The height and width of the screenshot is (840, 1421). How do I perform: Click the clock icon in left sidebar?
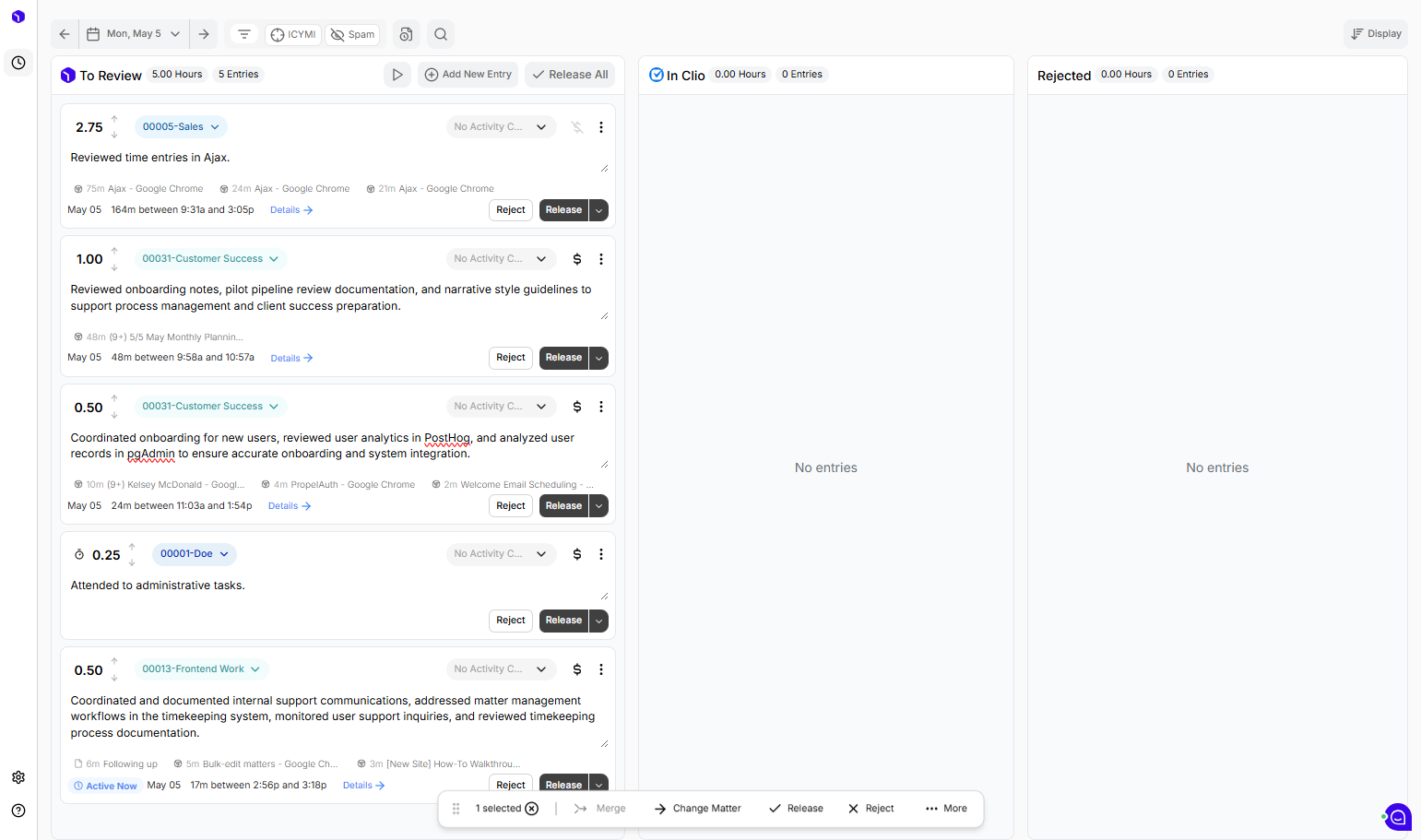click(x=18, y=63)
